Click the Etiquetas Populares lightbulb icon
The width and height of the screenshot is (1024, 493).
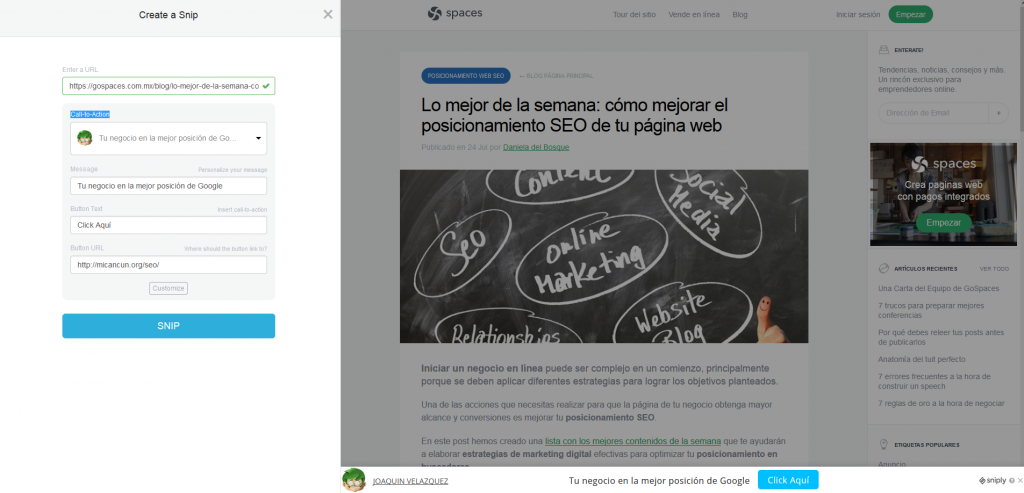(x=884, y=445)
